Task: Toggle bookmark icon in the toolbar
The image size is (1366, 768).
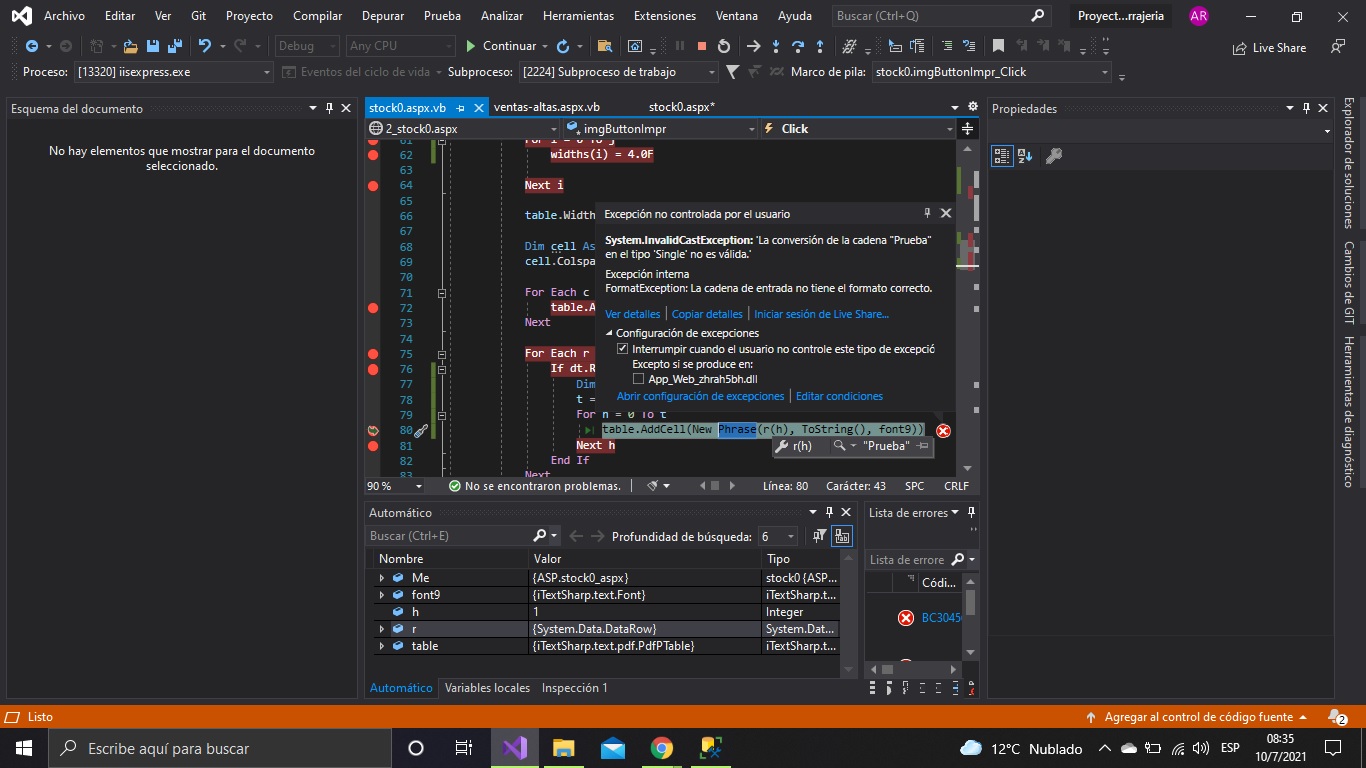Action: [998, 46]
